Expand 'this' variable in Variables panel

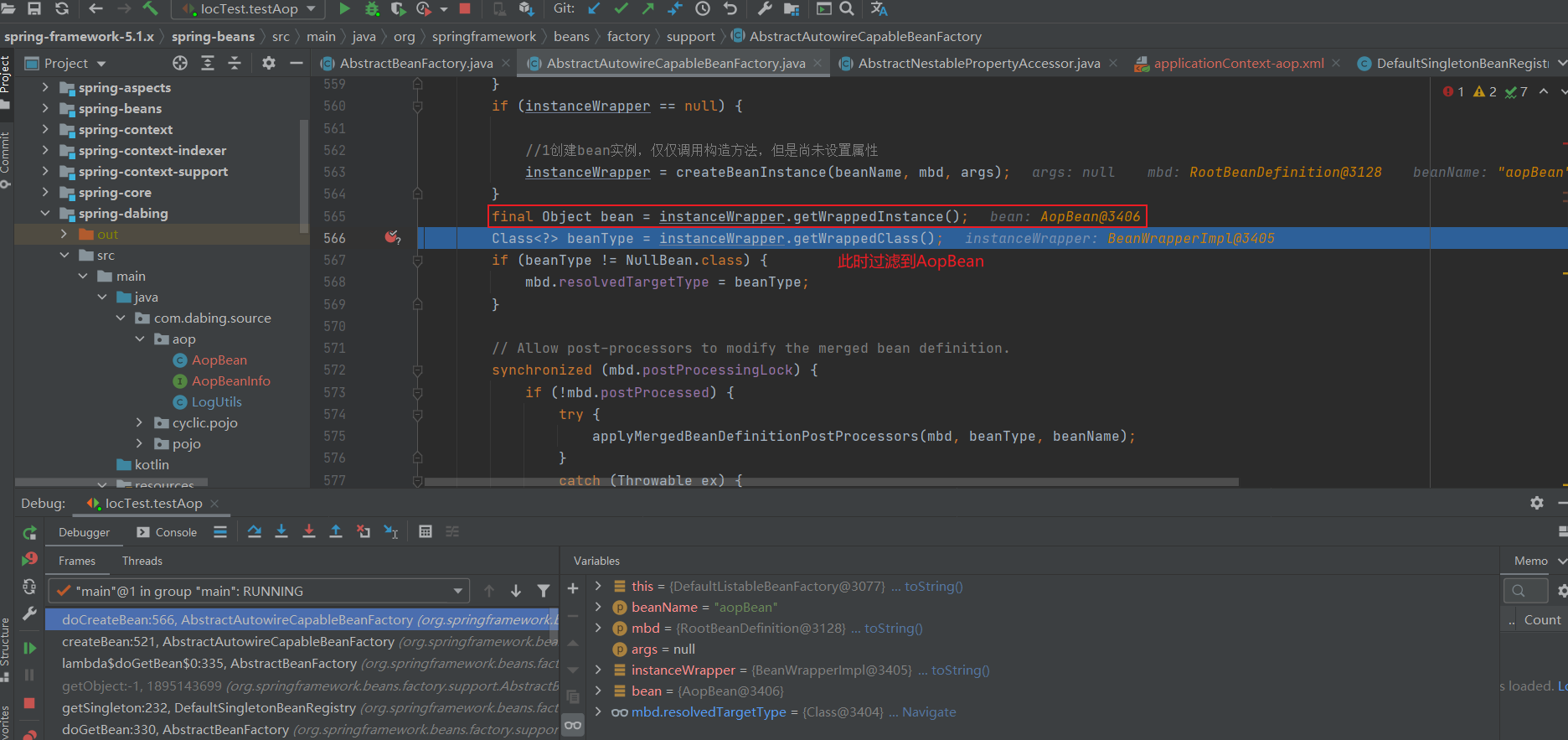tap(598, 586)
